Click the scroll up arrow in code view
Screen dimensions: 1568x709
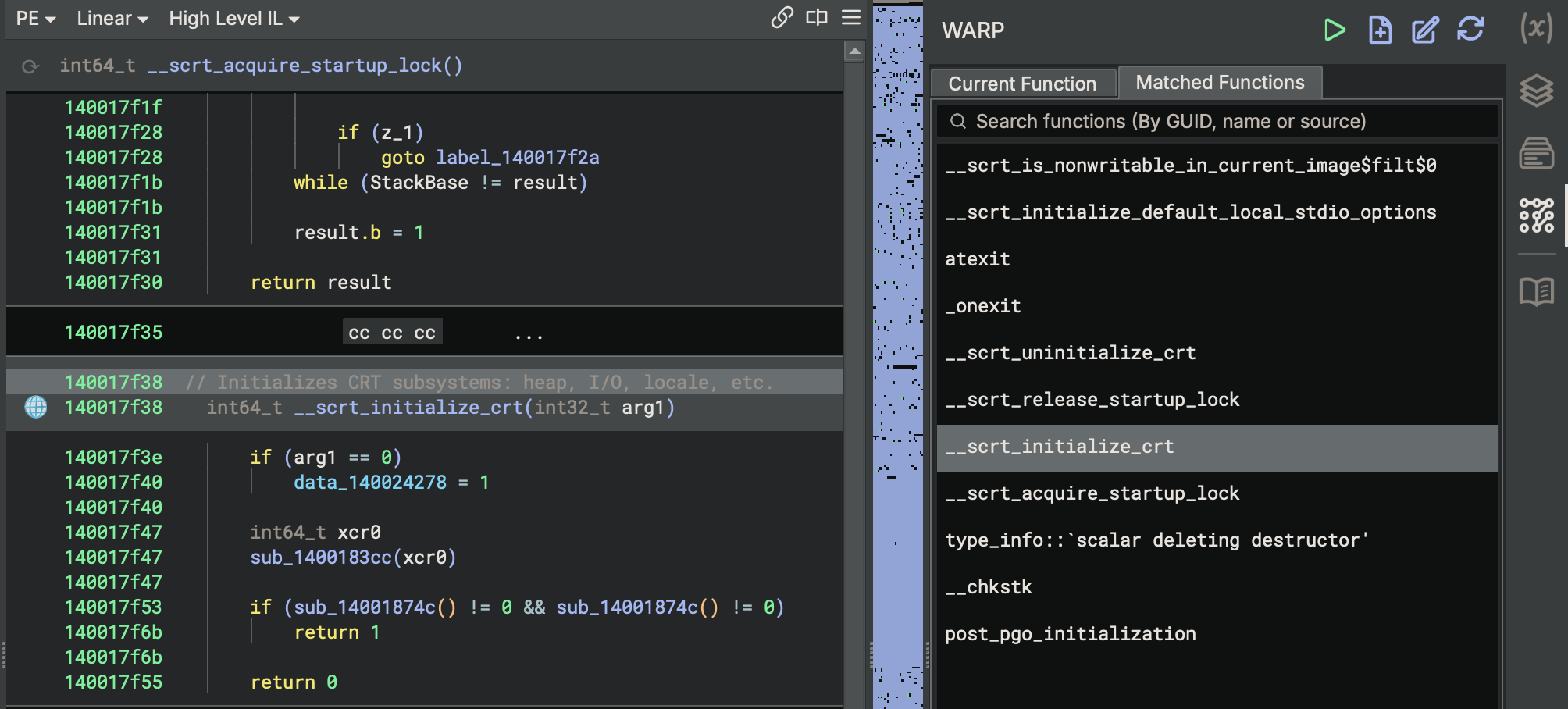(854, 52)
